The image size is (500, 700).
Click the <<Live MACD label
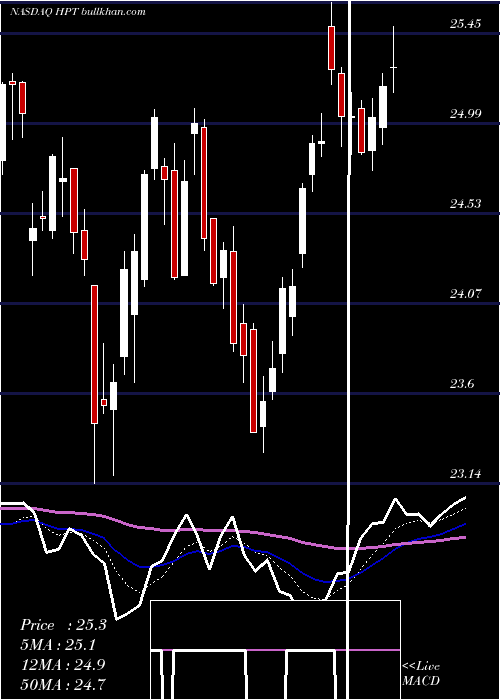pos(421,674)
